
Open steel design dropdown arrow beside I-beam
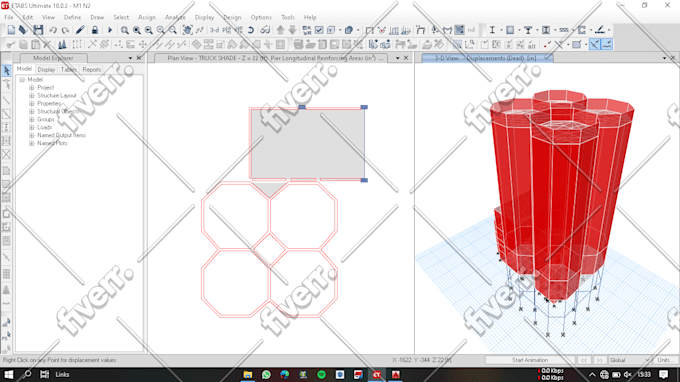point(501,30)
